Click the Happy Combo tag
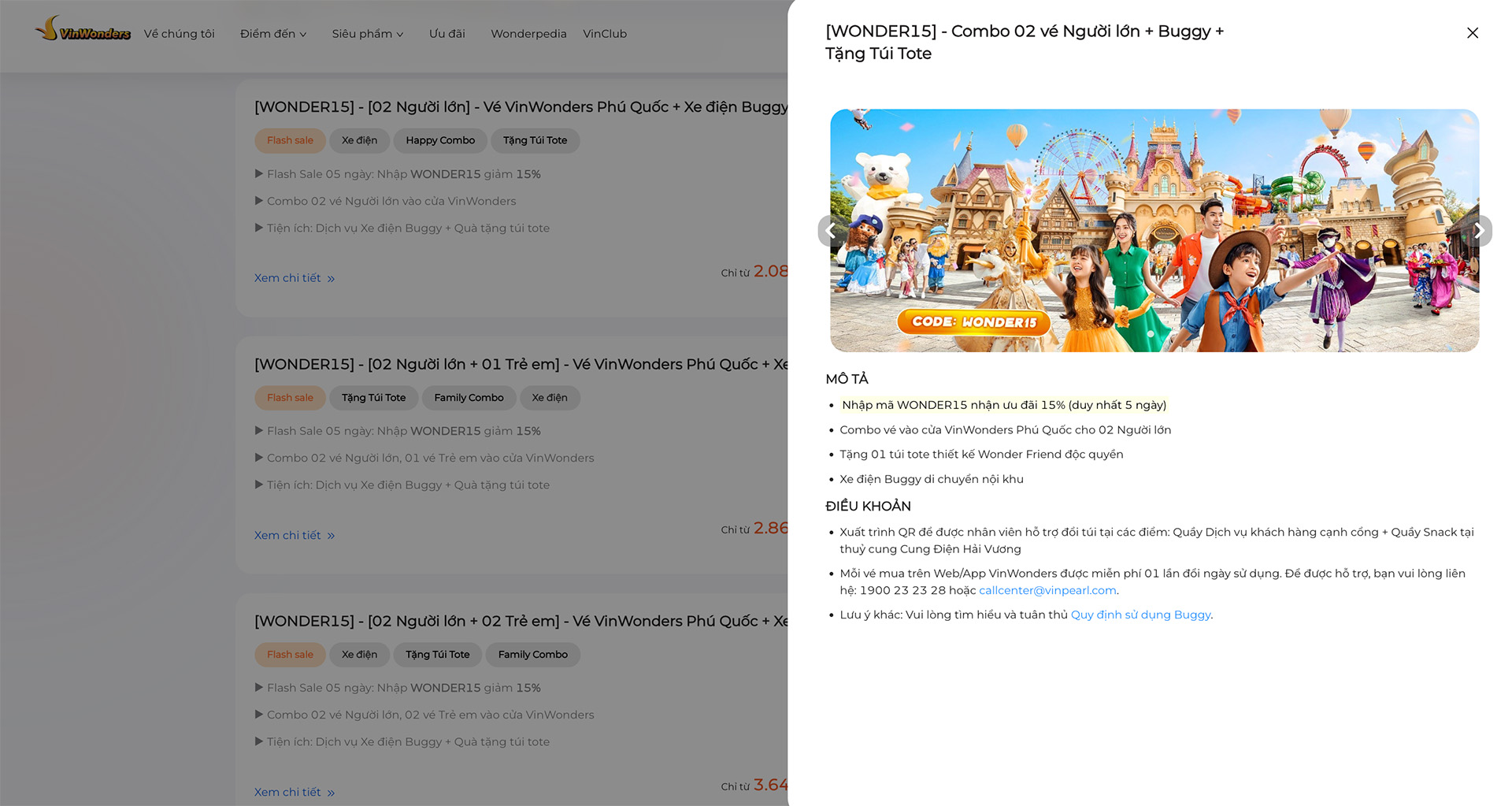 point(440,140)
